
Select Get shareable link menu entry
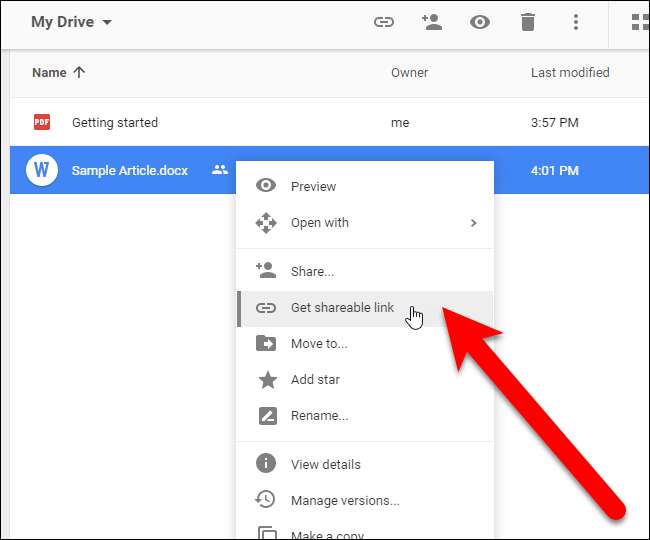pos(342,308)
